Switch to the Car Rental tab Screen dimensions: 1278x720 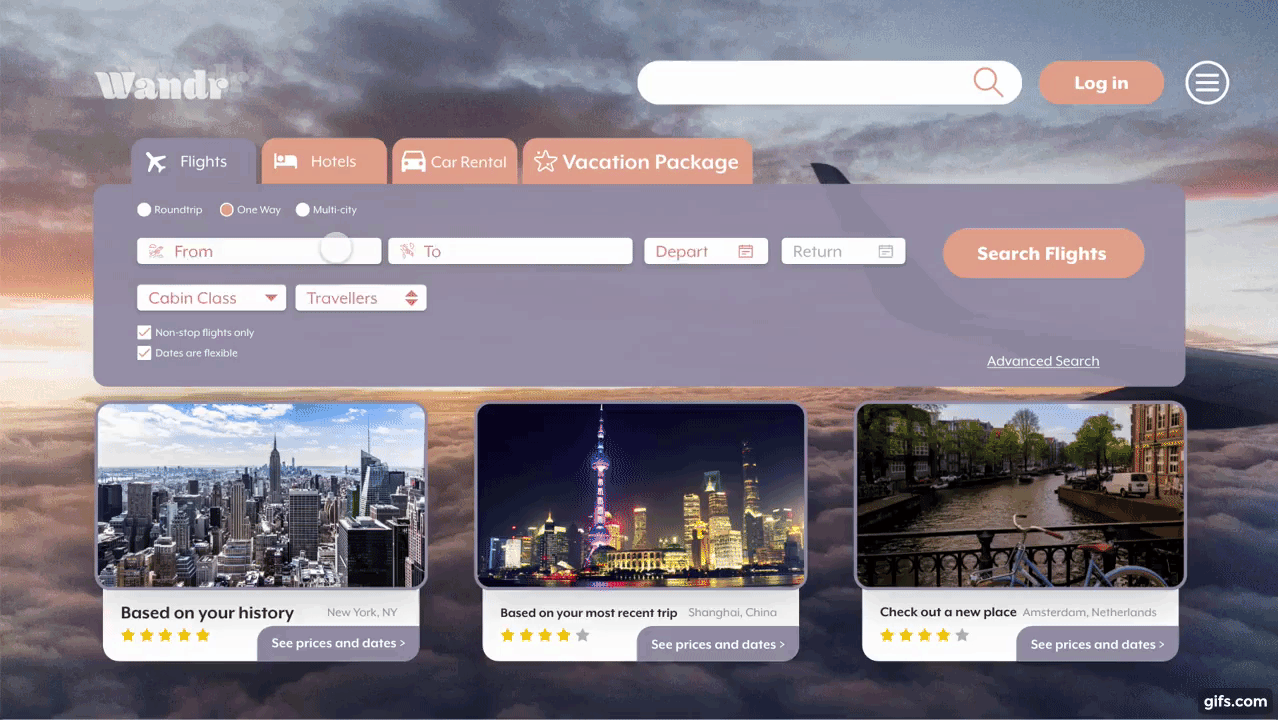click(x=455, y=162)
